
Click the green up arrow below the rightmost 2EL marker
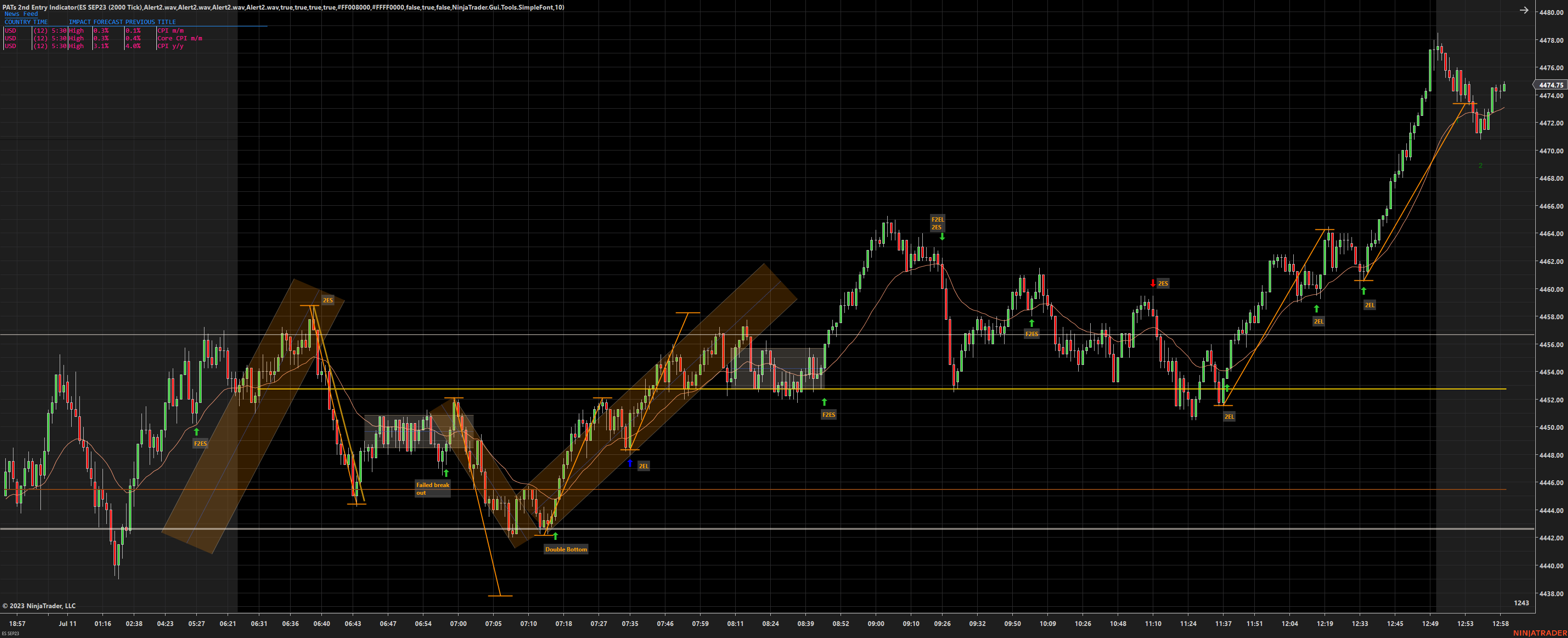[1364, 291]
